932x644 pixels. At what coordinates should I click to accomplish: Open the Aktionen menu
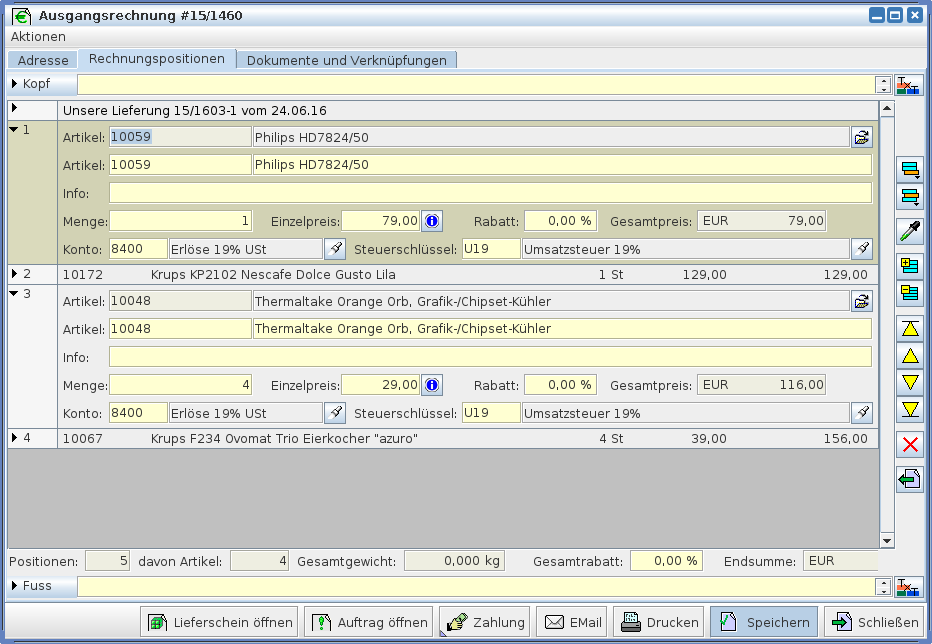38,36
